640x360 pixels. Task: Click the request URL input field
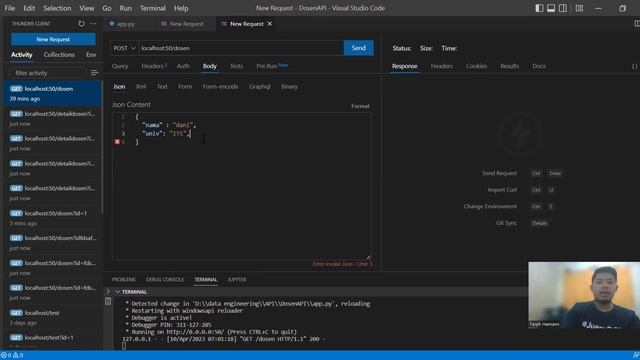(x=241, y=48)
